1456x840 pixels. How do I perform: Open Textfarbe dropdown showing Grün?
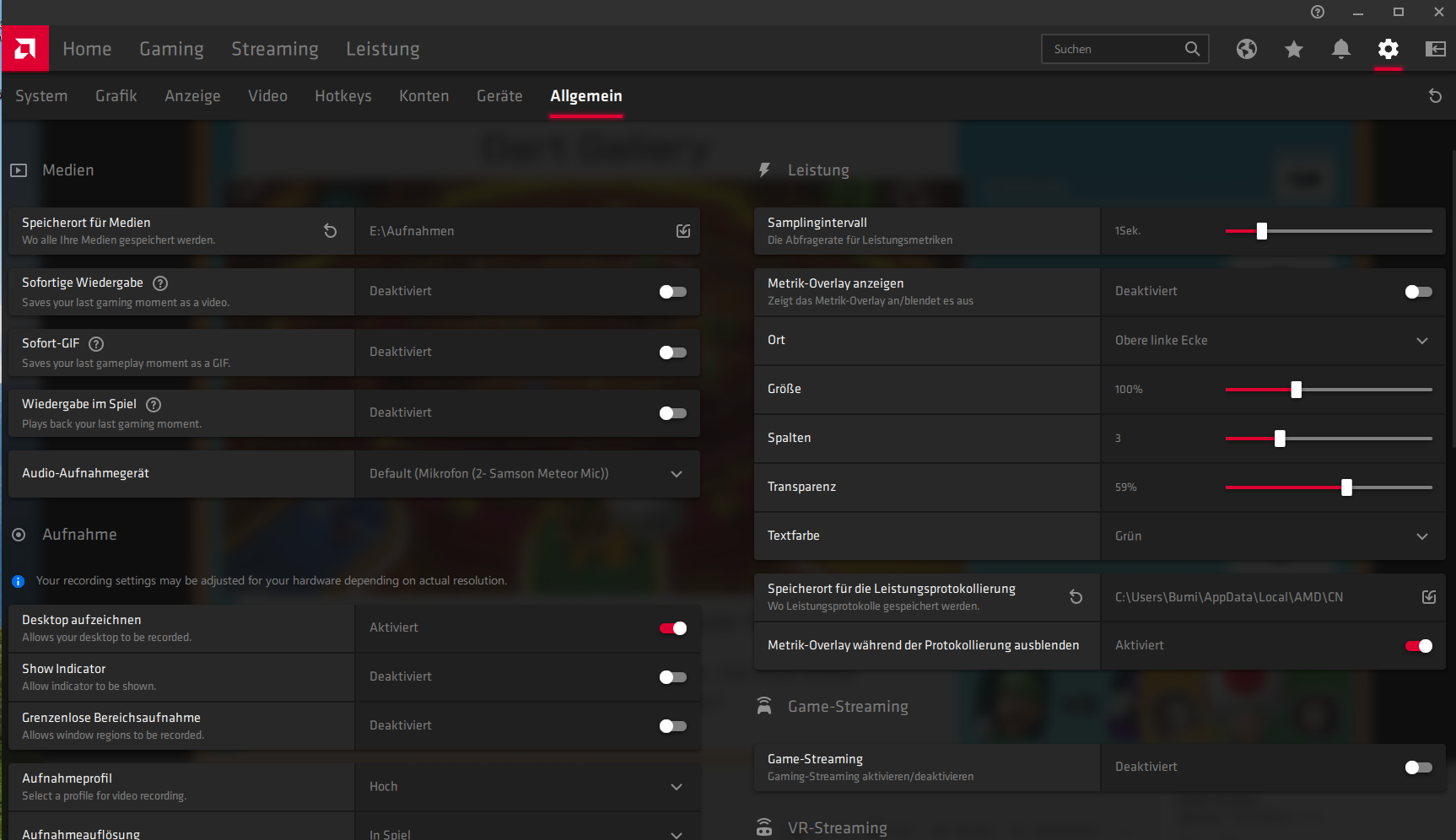[x=1273, y=536]
